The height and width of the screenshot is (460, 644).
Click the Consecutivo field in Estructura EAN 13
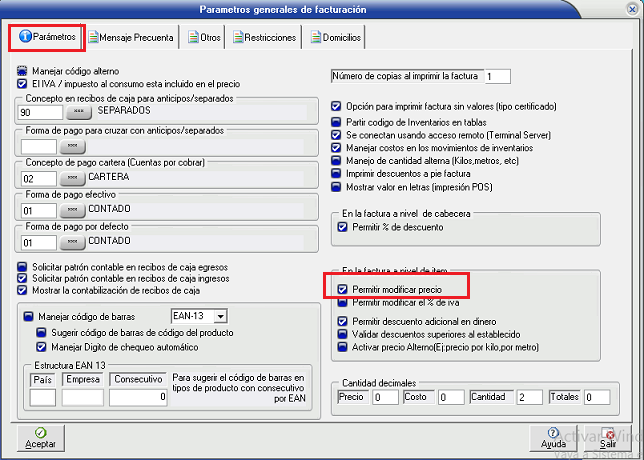(x=137, y=397)
